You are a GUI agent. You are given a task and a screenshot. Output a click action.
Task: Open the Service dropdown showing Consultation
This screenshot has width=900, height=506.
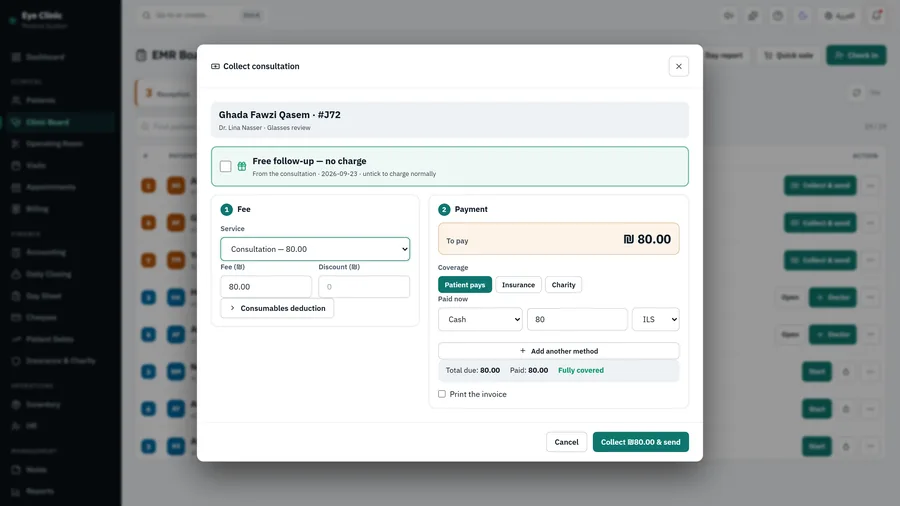[x=315, y=249]
